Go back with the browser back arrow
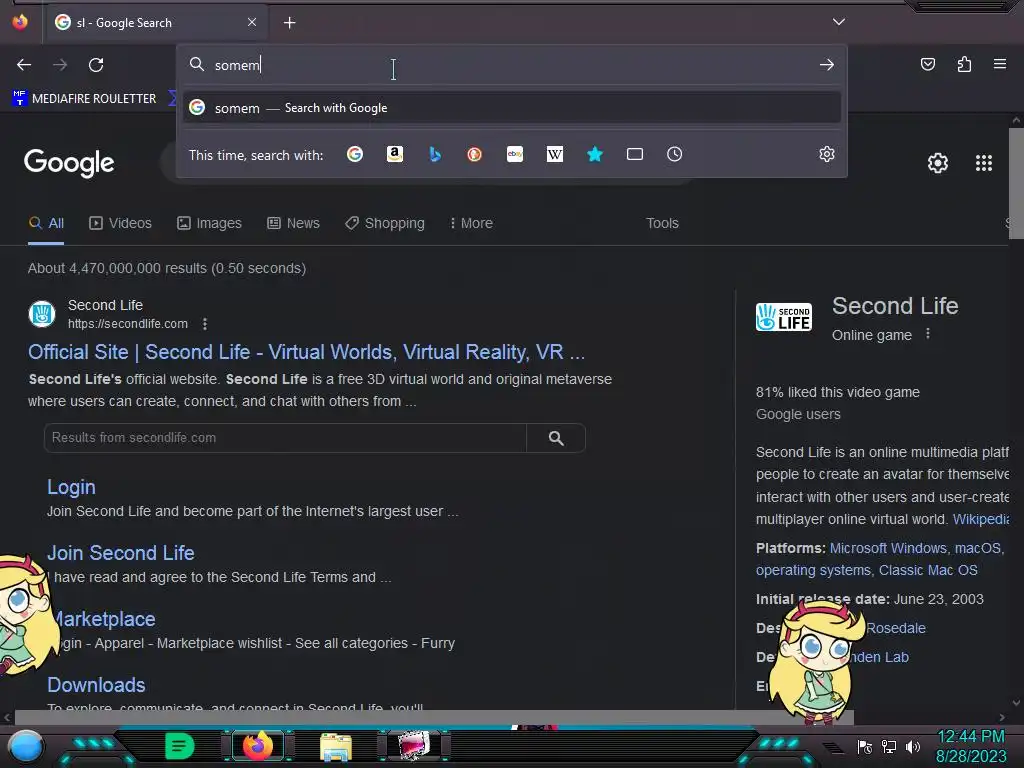Screen dimensions: 1024x768 24,65
